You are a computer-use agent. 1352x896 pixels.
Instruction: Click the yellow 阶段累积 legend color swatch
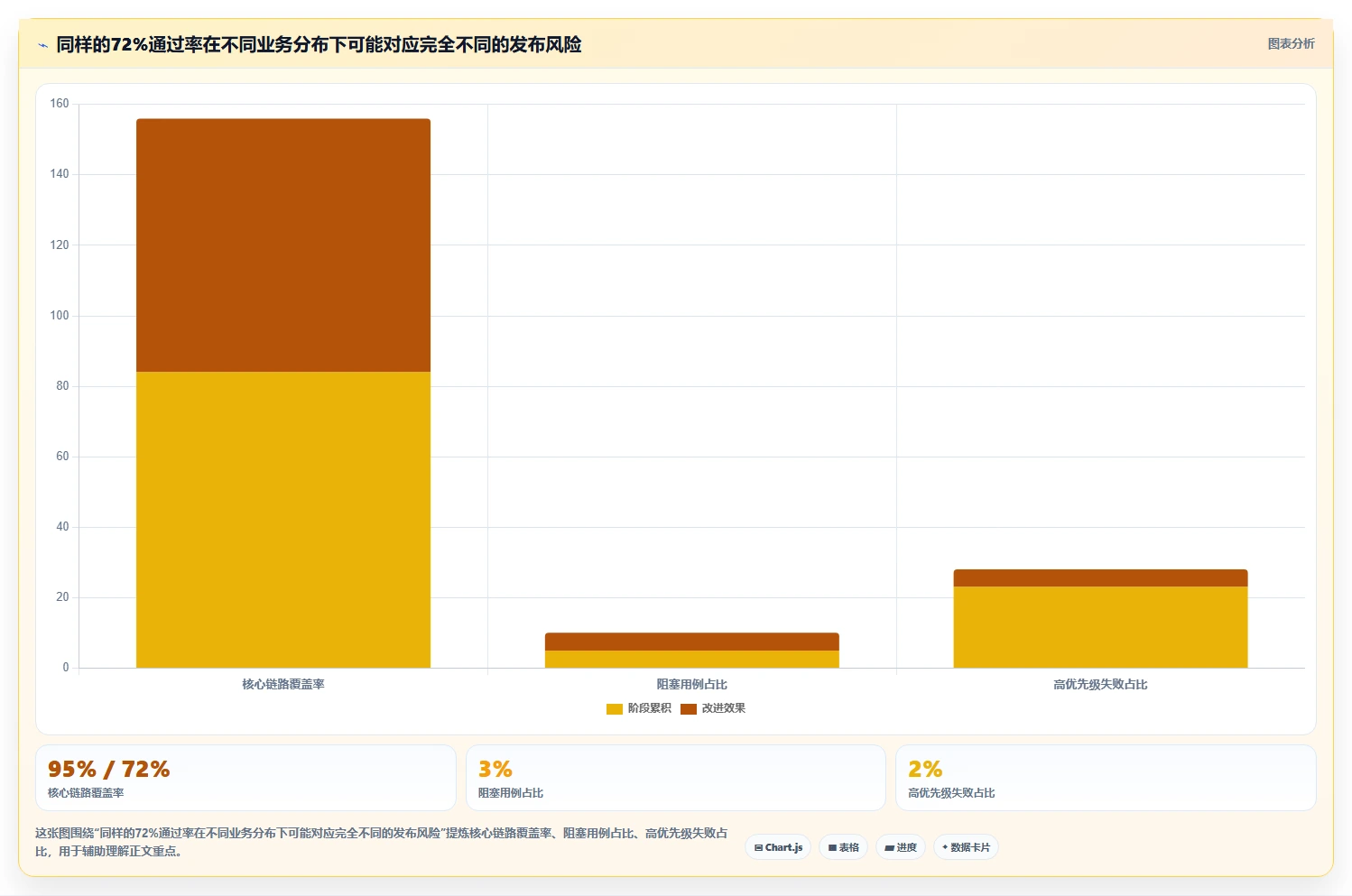[x=615, y=708]
